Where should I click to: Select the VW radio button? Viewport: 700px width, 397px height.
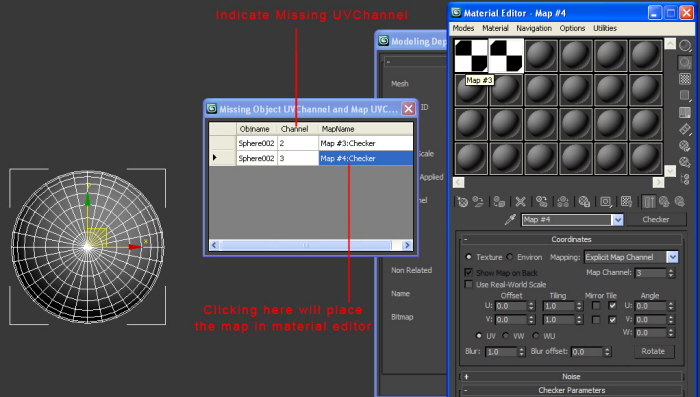(505, 335)
